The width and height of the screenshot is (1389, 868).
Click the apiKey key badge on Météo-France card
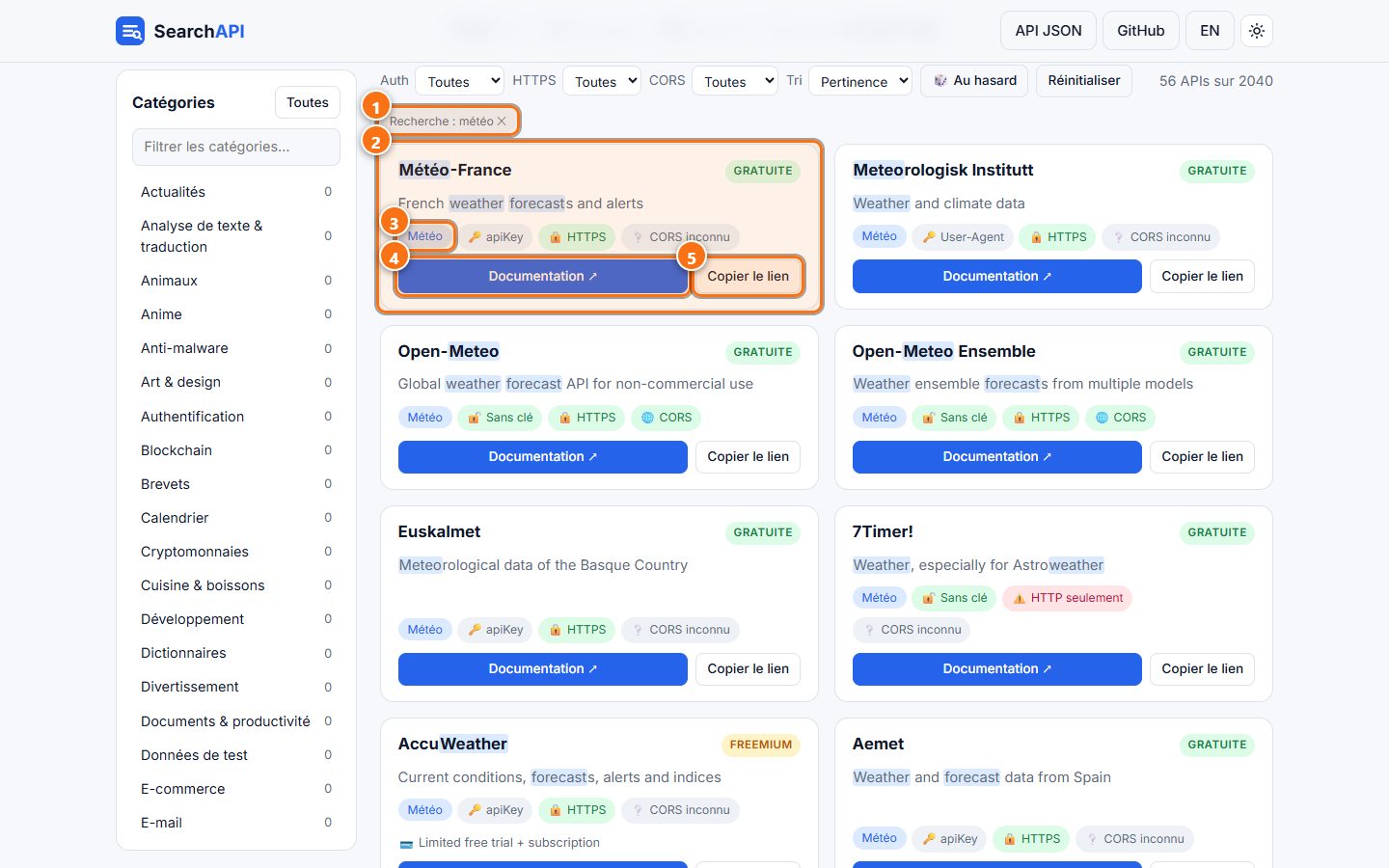point(496,236)
